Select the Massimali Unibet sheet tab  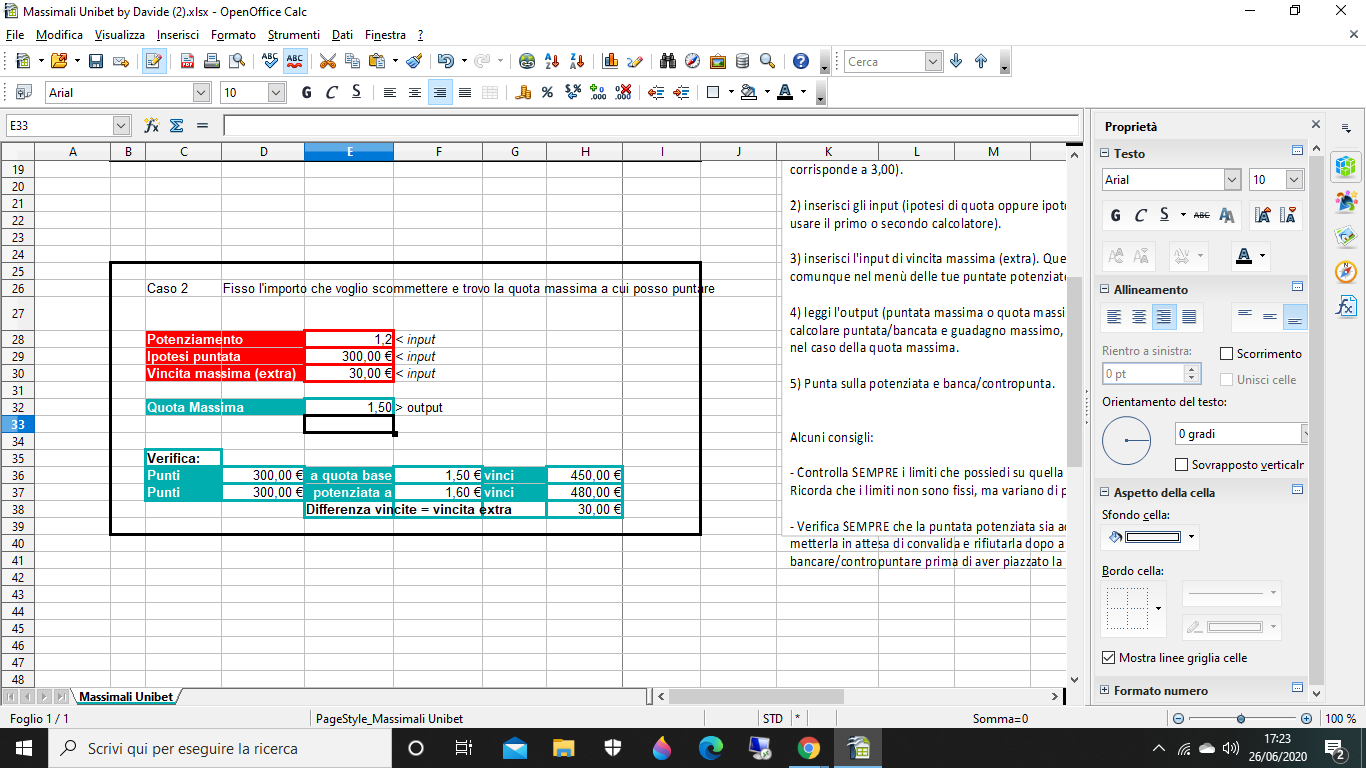point(126,696)
